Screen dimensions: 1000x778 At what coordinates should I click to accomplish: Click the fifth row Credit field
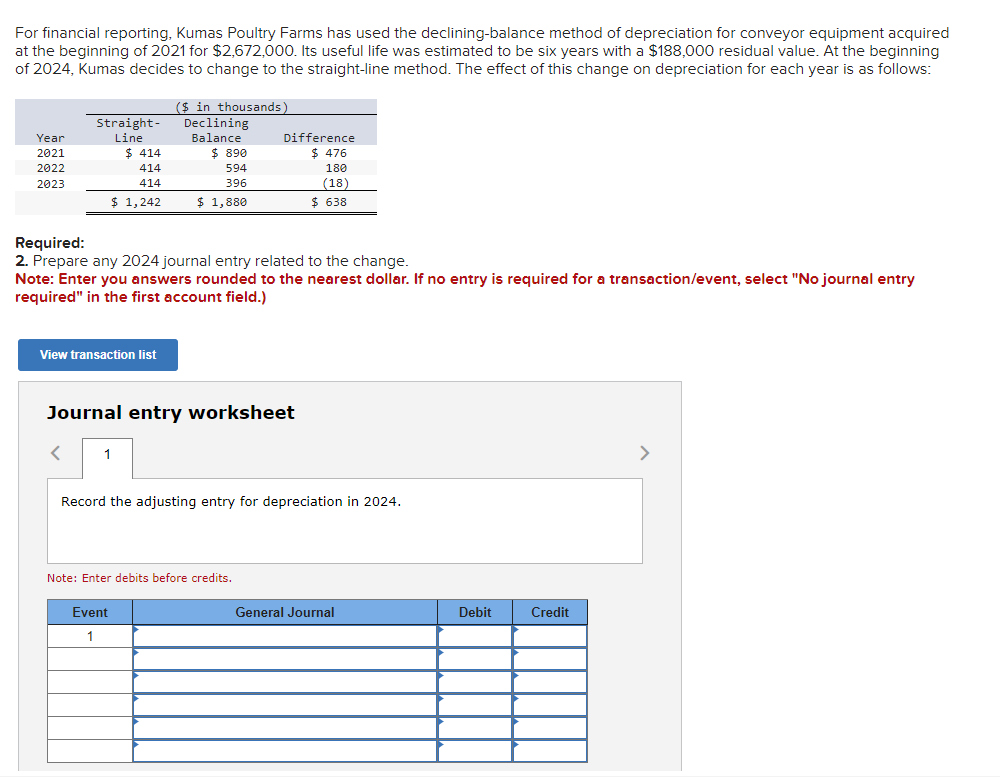point(550,728)
